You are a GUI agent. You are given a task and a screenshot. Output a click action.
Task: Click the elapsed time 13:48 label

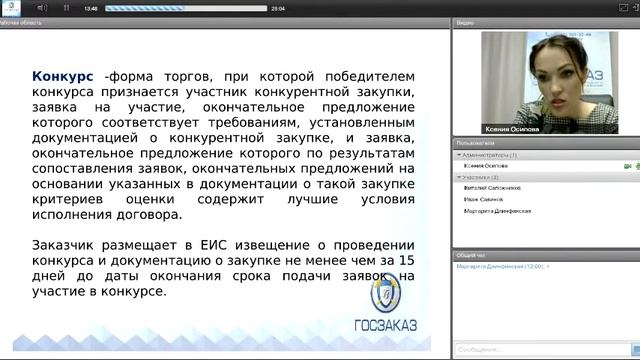click(91, 9)
